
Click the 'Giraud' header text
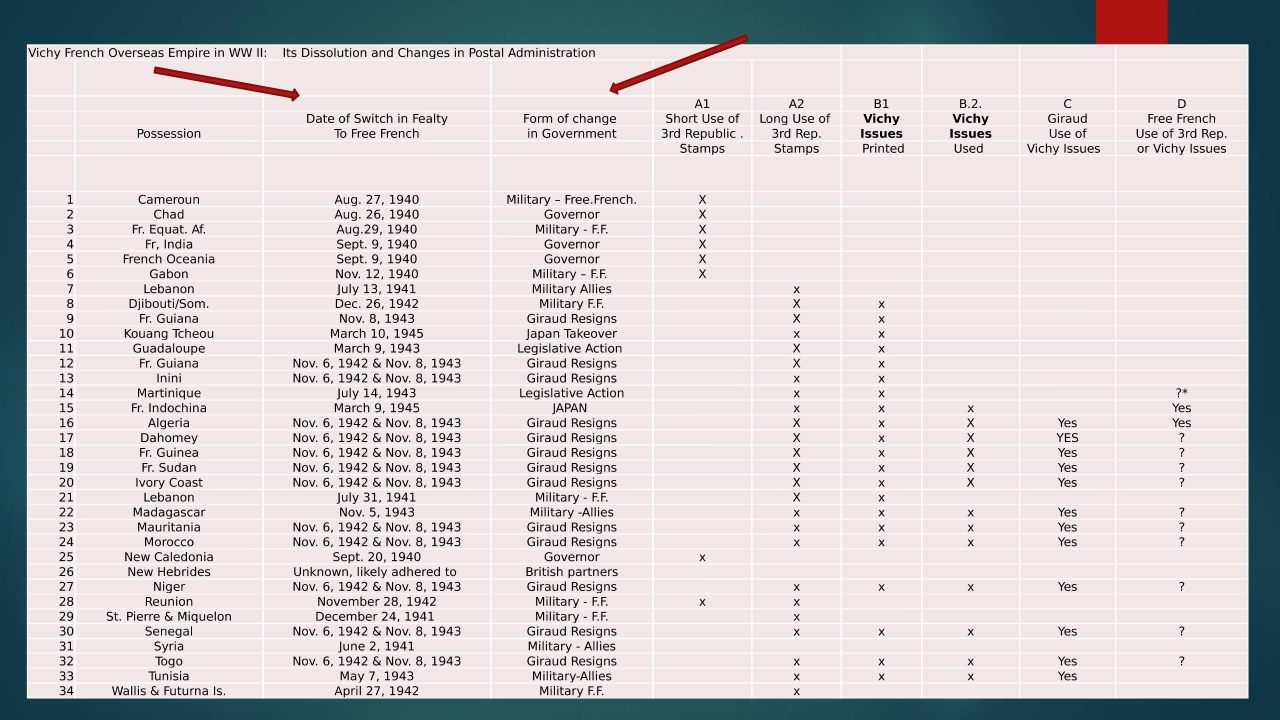coord(1067,119)
